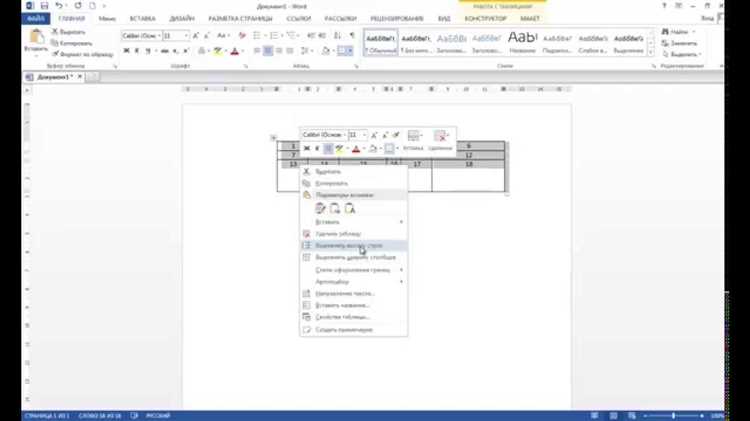Open the ribbon font size dropdown

click(x=186, y=36)
